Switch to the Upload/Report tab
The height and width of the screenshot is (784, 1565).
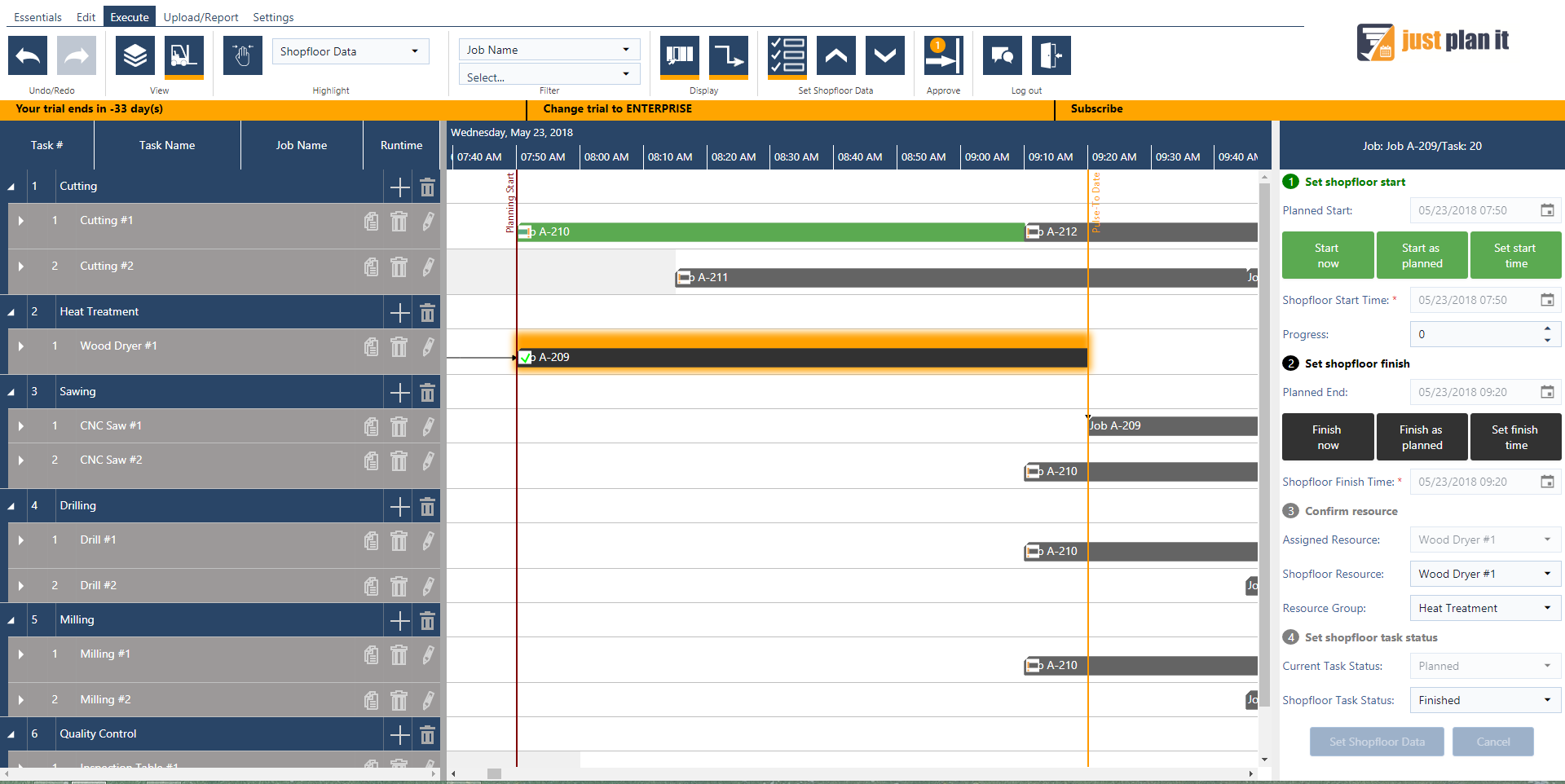[x=201, y=16]
